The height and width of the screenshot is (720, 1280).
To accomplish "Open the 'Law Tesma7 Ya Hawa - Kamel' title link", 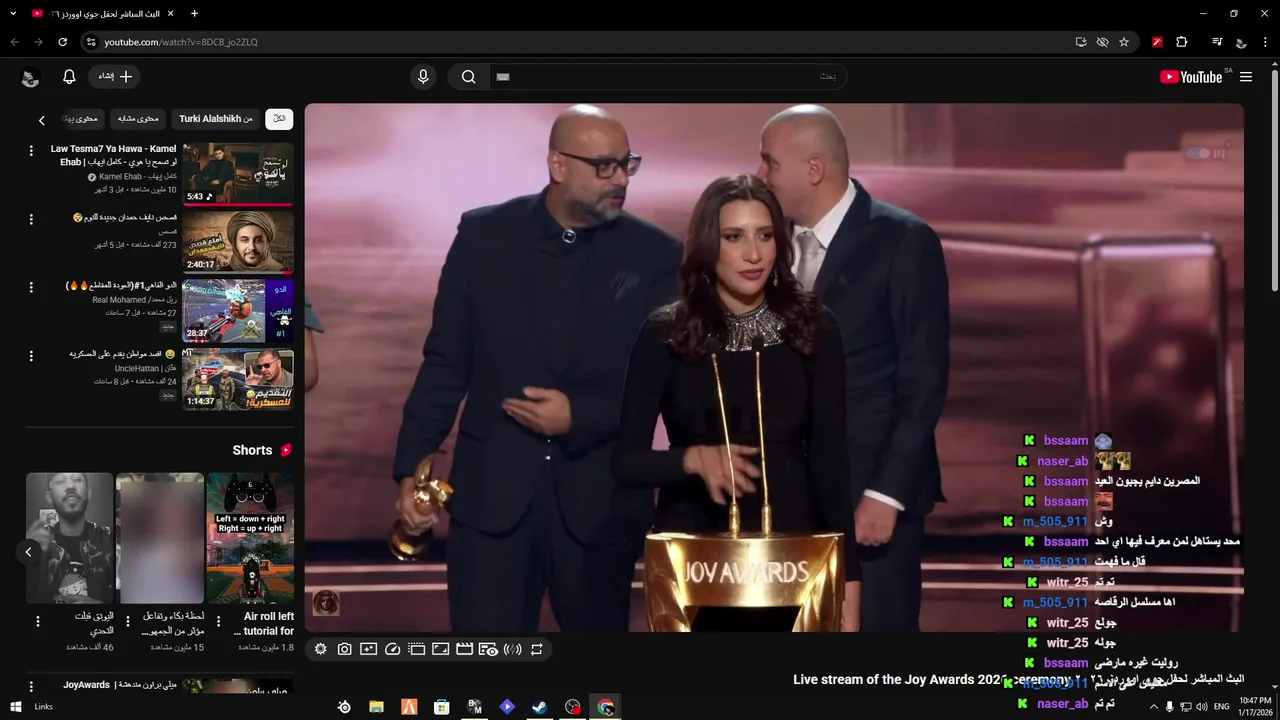I will (113, 155).
